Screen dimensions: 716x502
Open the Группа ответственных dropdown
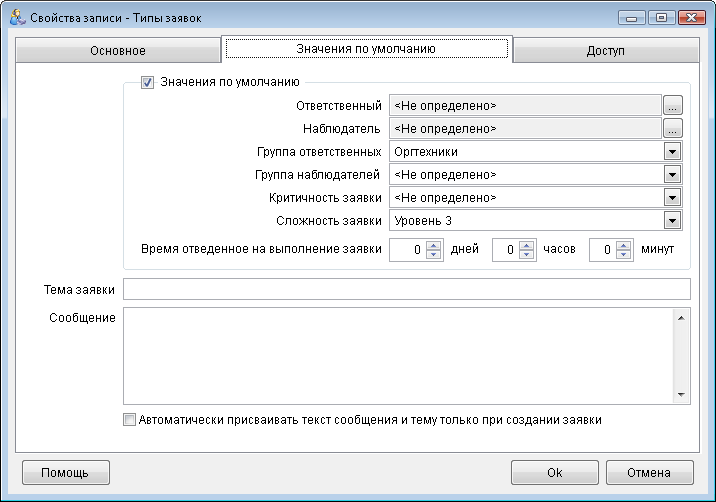673,152
